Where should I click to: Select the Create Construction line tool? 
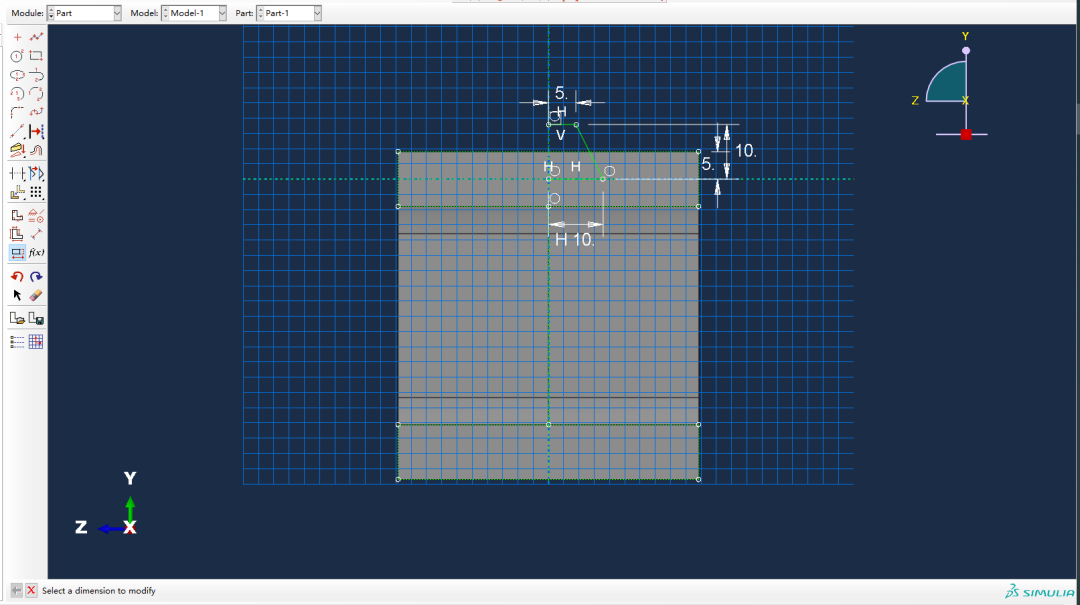pos(17,131)
